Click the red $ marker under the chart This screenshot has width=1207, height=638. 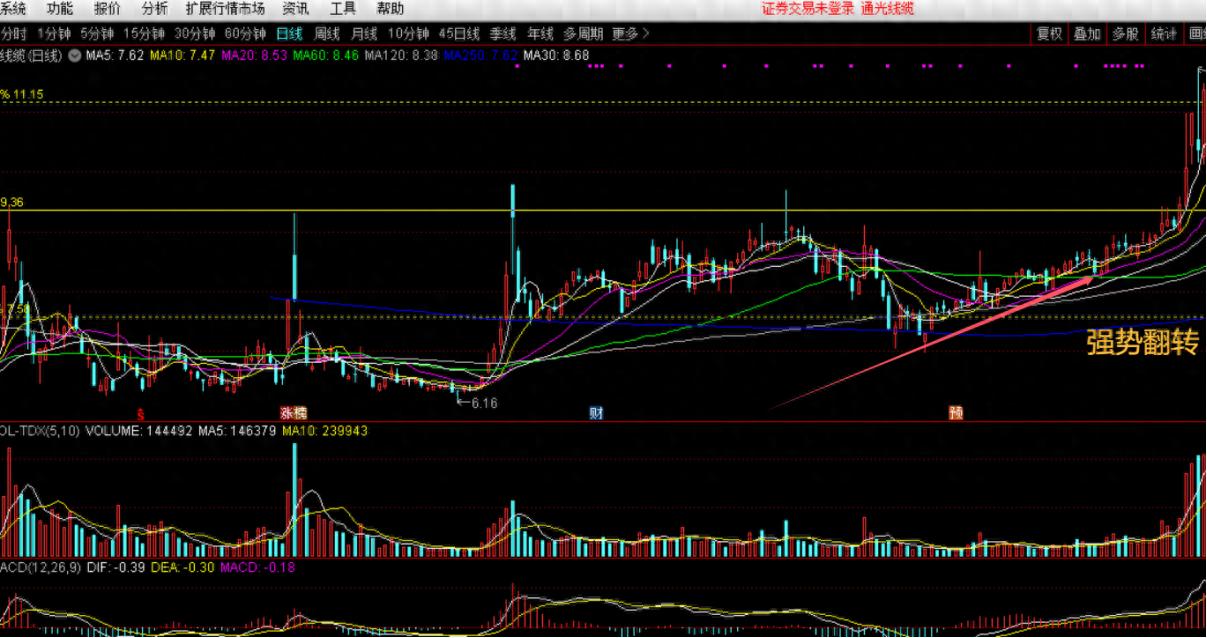click(x=141, y=412)
